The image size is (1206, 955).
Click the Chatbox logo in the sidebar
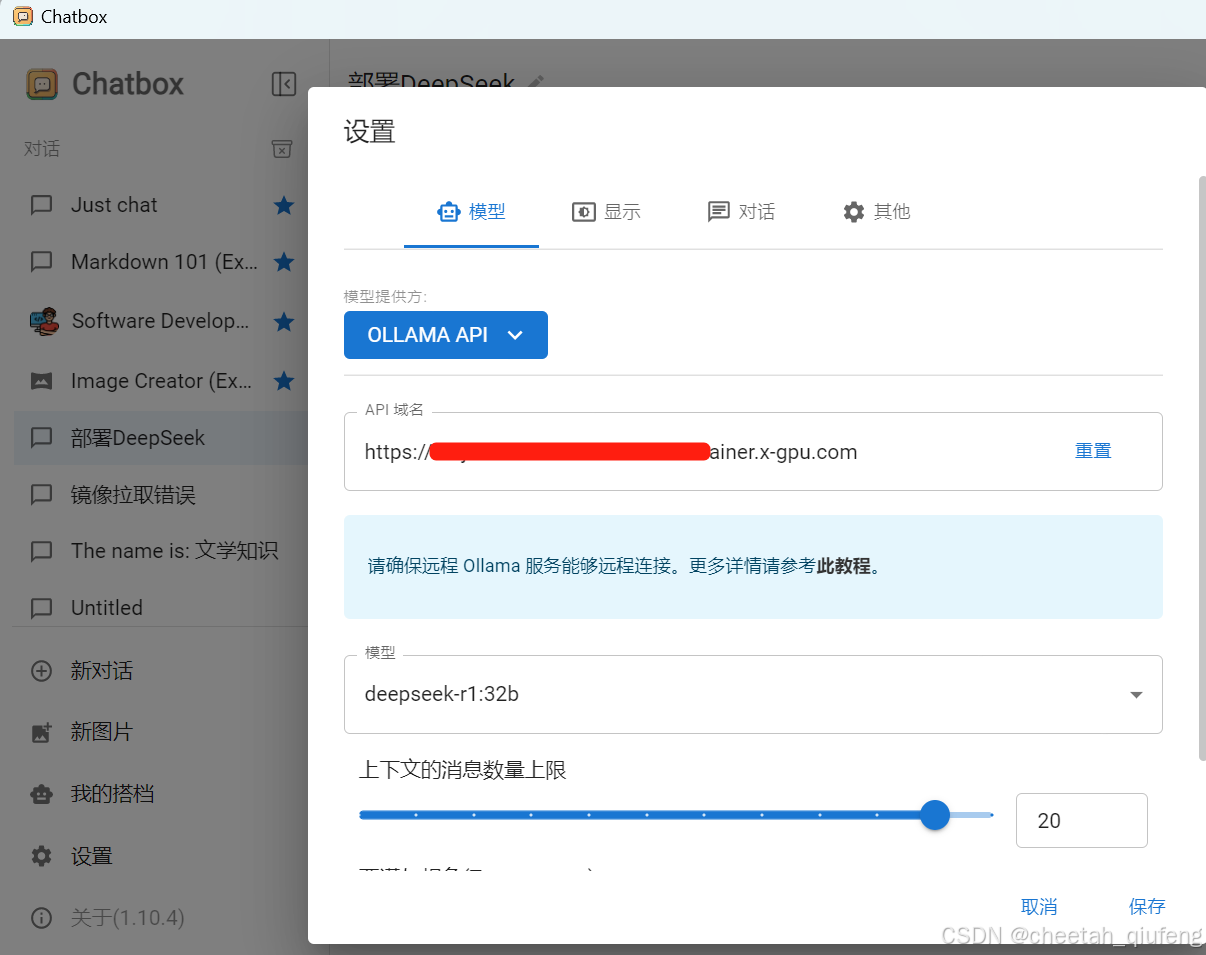click(x=42, y=84)
